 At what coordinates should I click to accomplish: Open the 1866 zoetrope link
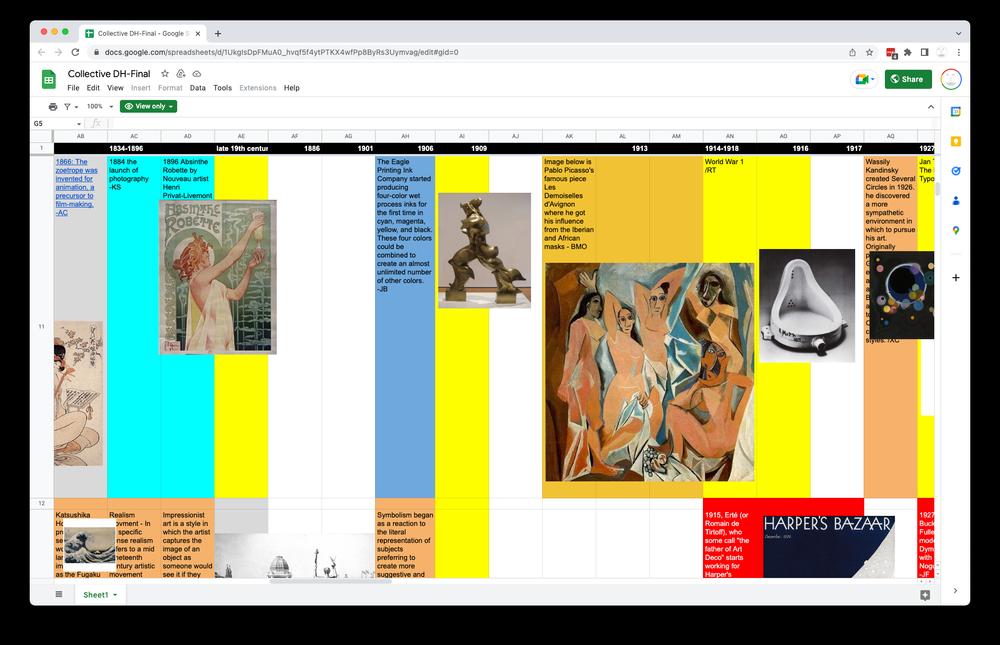click(x=76, y=187)
